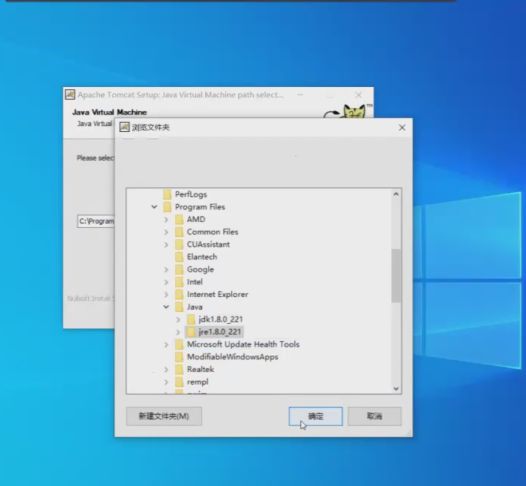Click the Elantech folder icon
Screen dimensions: 526x486
pyautogui.click(x=179, y=257)
